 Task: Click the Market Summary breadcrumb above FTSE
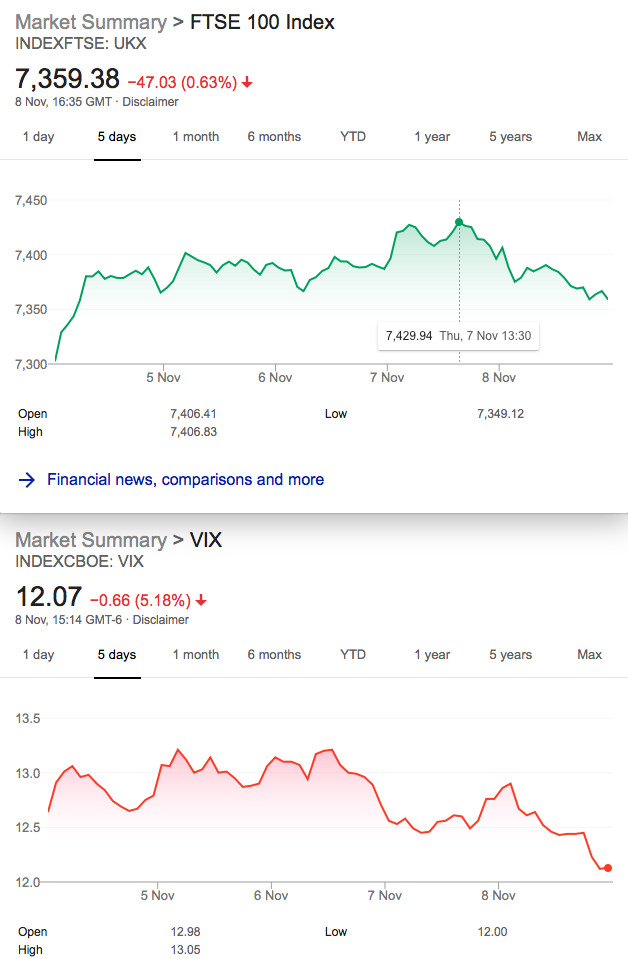[91, 23]
